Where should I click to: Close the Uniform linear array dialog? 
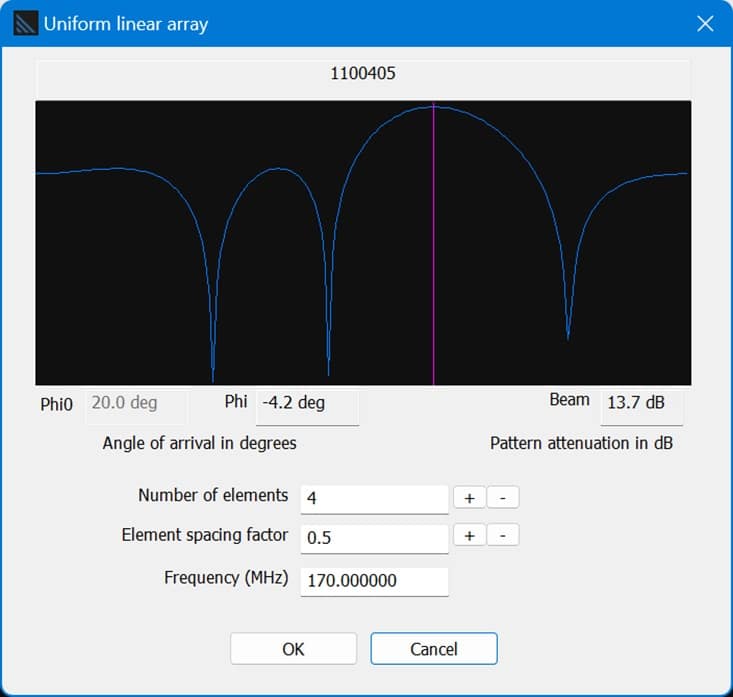point(705,24)
